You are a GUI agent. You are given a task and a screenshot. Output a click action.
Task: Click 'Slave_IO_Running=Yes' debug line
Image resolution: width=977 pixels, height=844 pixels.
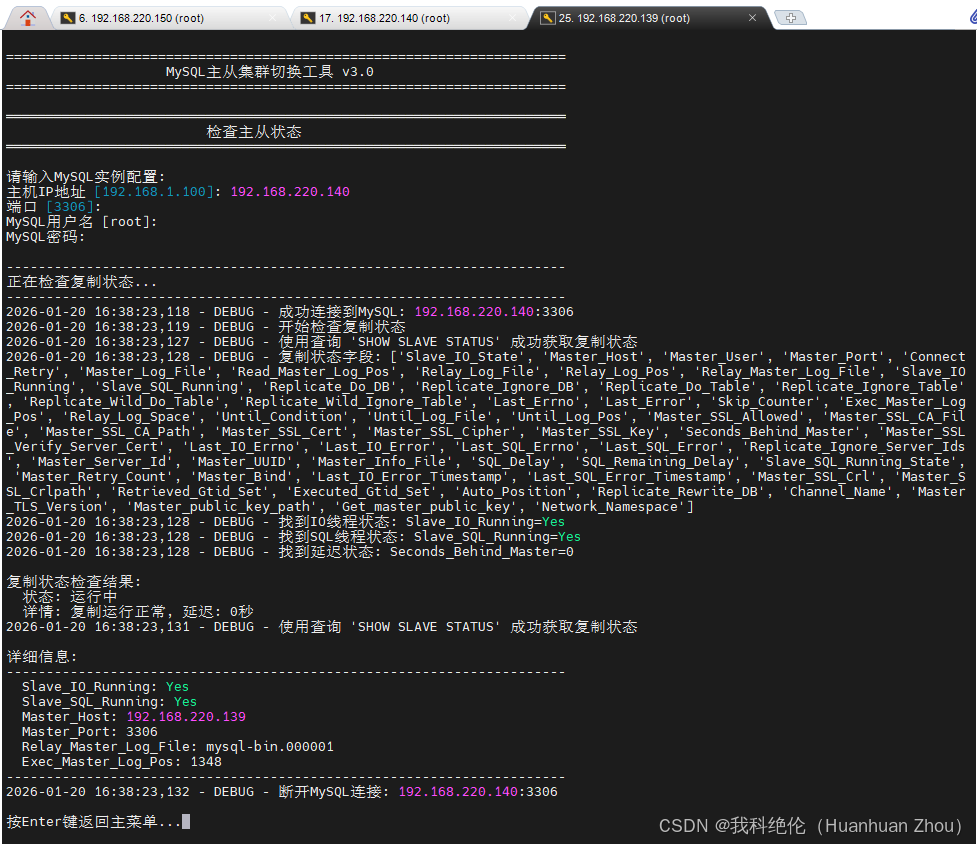pos(285,522)
